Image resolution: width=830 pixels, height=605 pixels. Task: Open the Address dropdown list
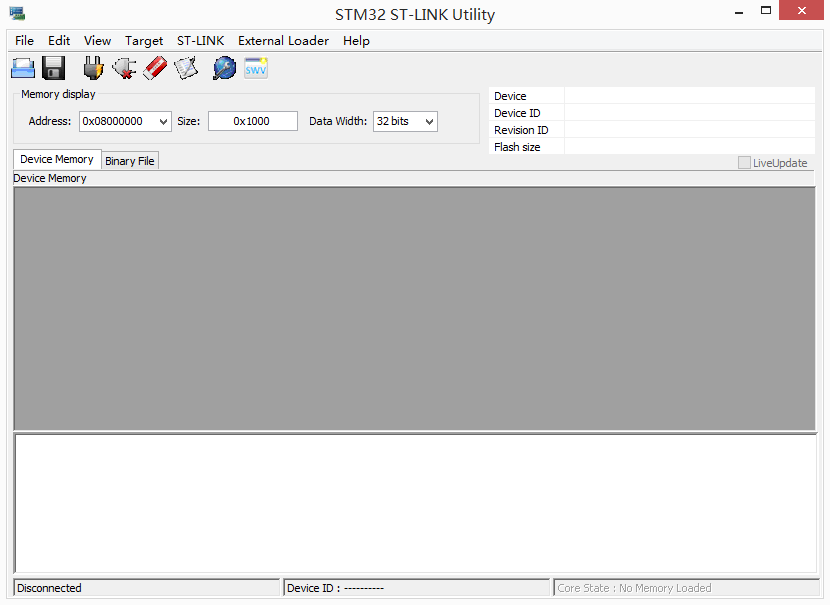(x=163, y=120)
